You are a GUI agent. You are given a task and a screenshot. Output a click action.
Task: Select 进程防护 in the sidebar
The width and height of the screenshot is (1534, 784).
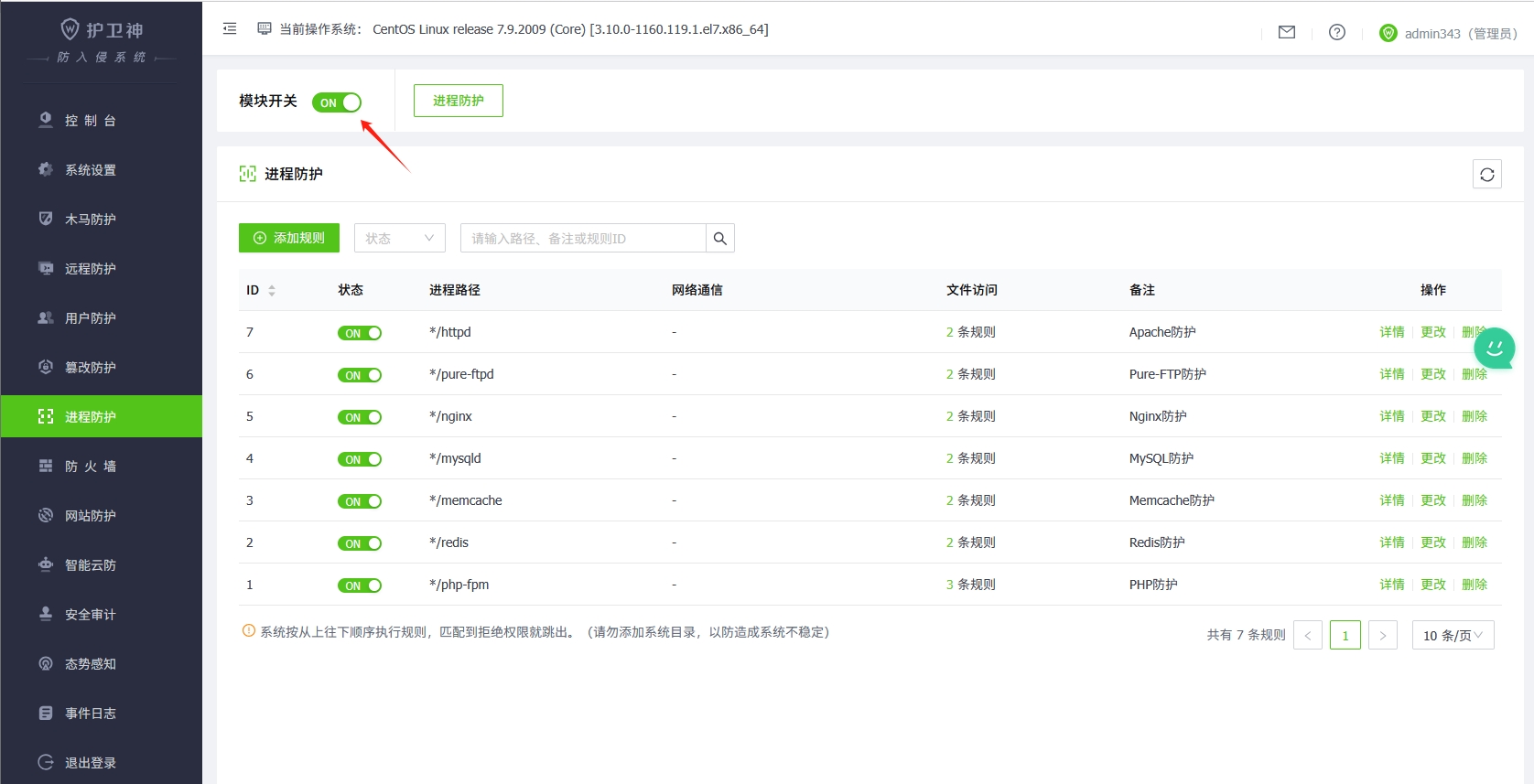pyautogui.click(x=102, y=416)
